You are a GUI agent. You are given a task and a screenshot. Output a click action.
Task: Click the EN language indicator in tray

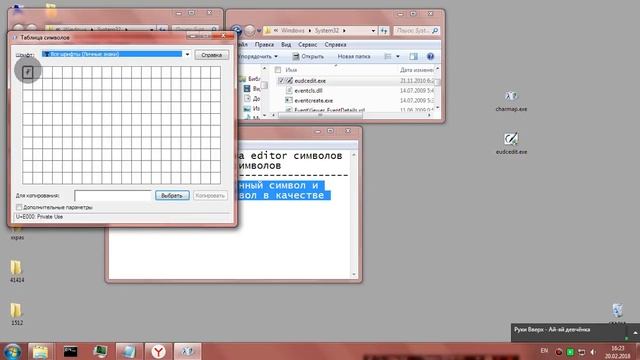[544, 351]
